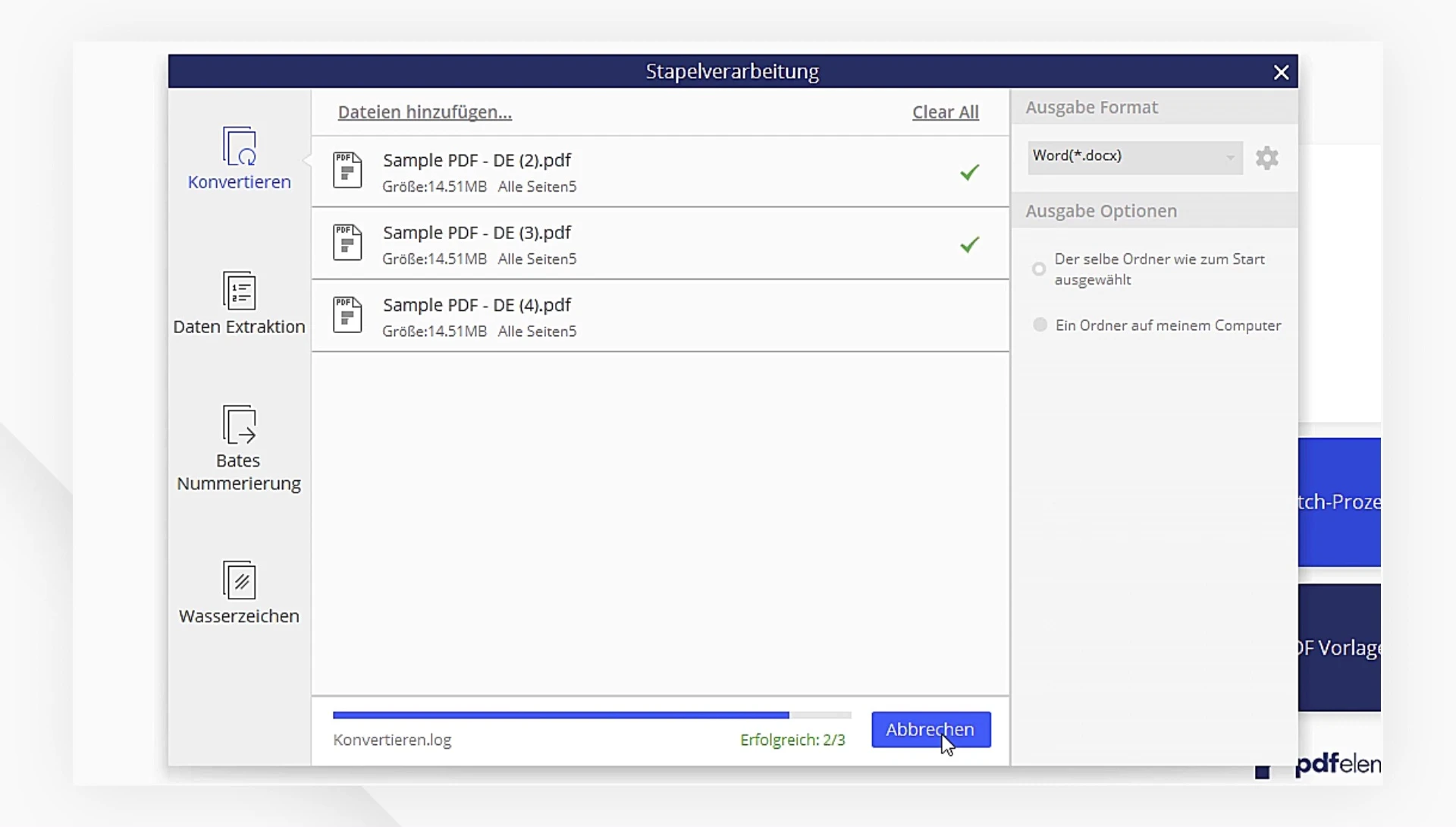Image resolution: width=1456 pixels, height=827 pixels.
Task: Click PDF icon of Sample PDF - DE (4).pdf
Action: pos(347,314)
